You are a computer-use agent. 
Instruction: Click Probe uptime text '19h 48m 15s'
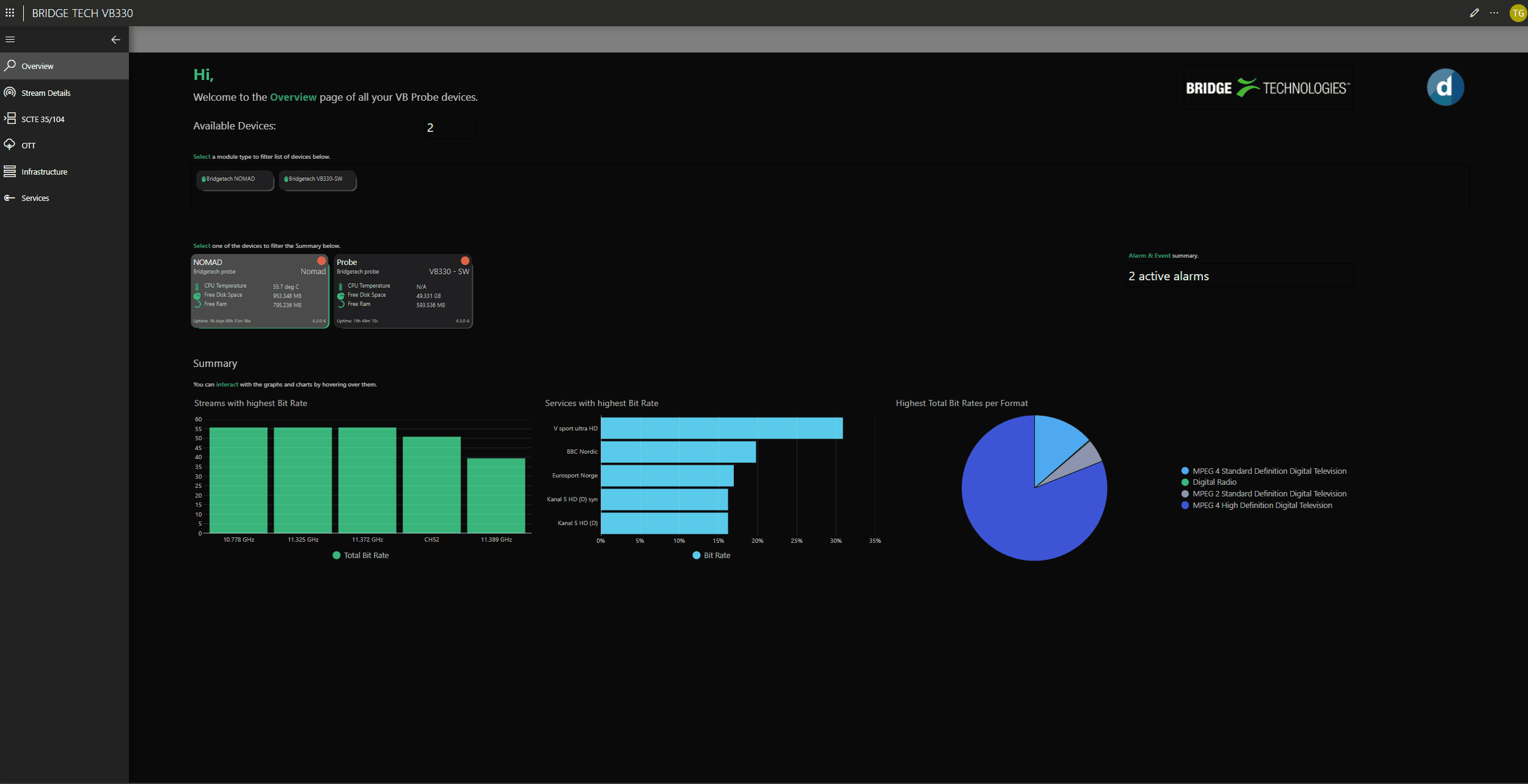[365, 321]
